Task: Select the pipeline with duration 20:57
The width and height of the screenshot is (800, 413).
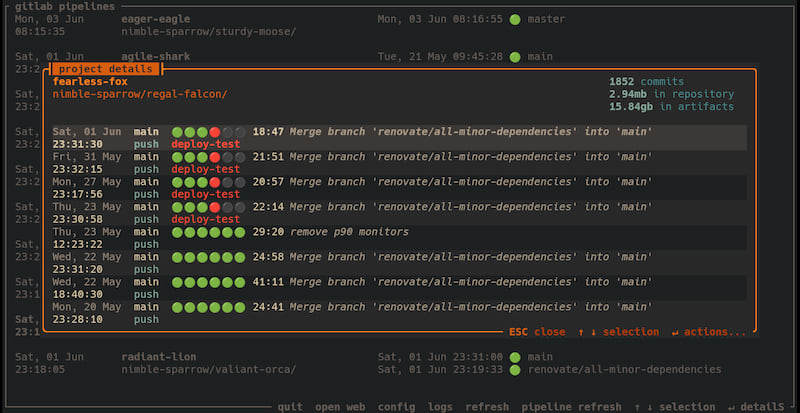Action: point(399,188)
